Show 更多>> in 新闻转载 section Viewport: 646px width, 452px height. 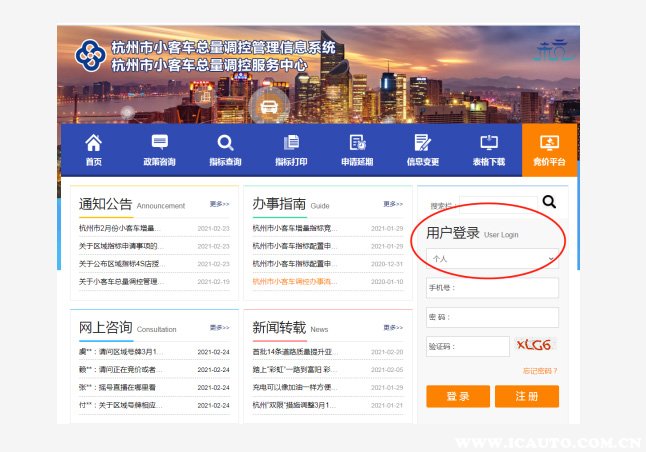393,327
